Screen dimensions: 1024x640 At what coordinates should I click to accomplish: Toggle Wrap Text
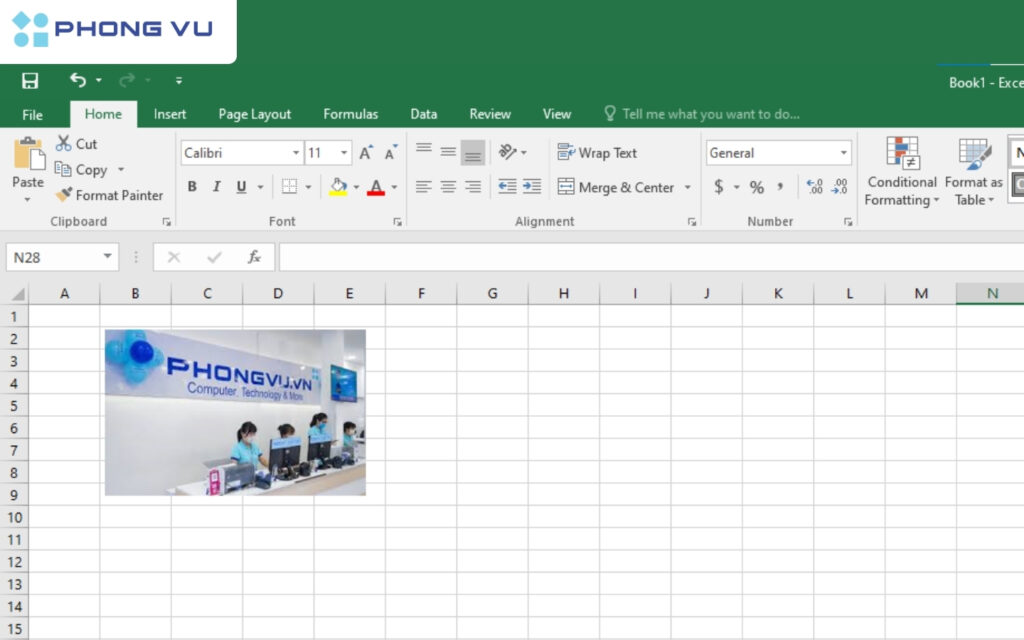point(597,153)
